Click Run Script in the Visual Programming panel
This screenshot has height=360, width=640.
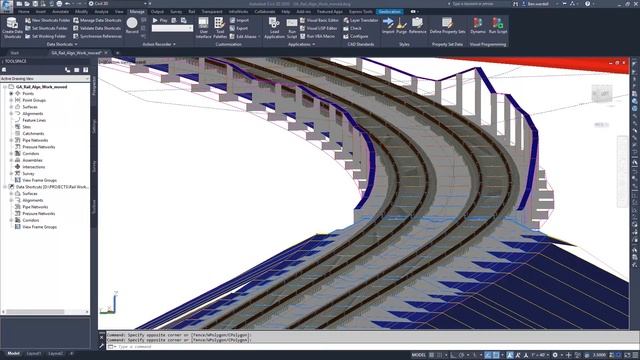[498, 25]
